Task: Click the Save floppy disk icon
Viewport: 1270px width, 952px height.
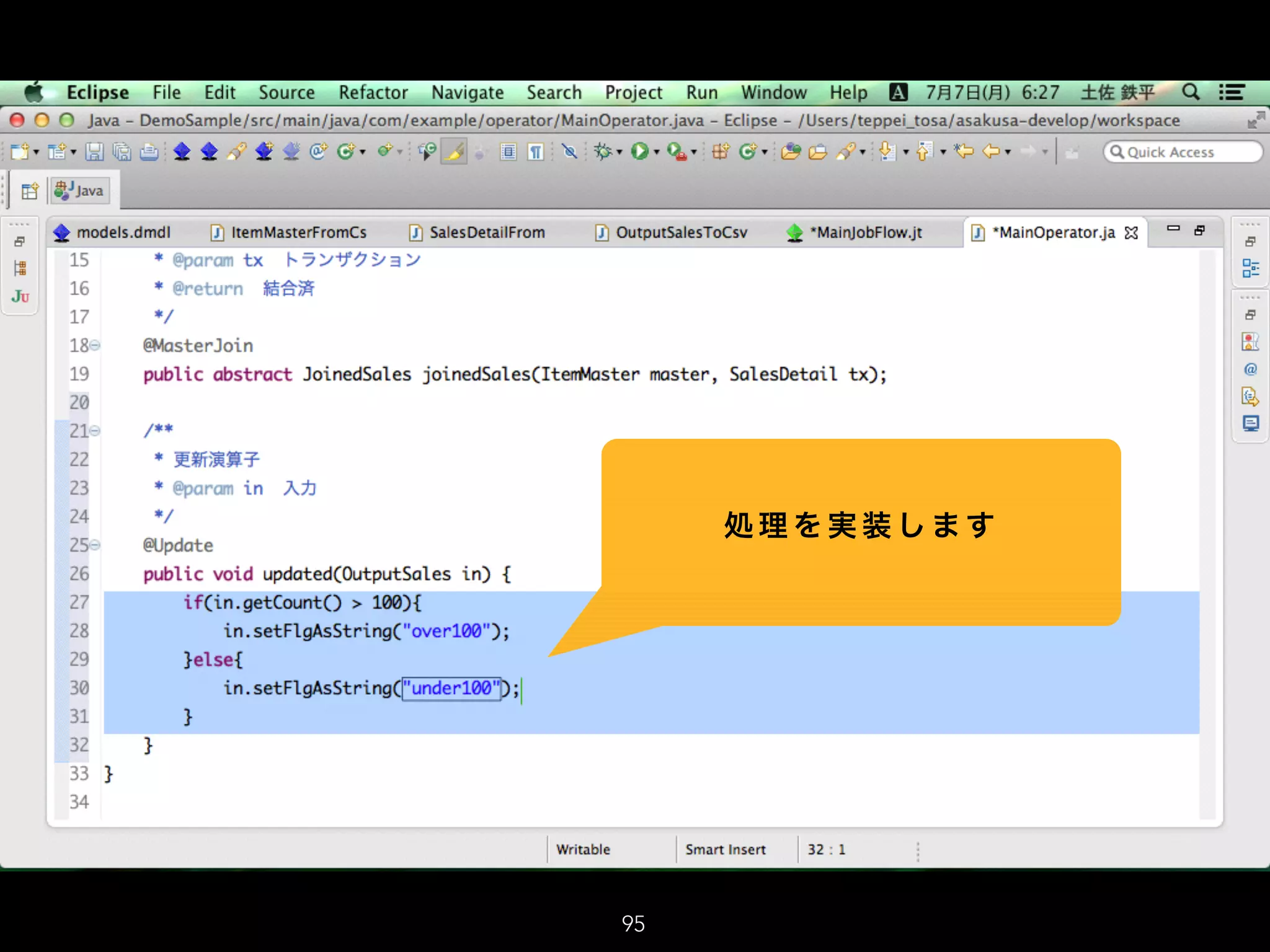Action: coord(94,152)
